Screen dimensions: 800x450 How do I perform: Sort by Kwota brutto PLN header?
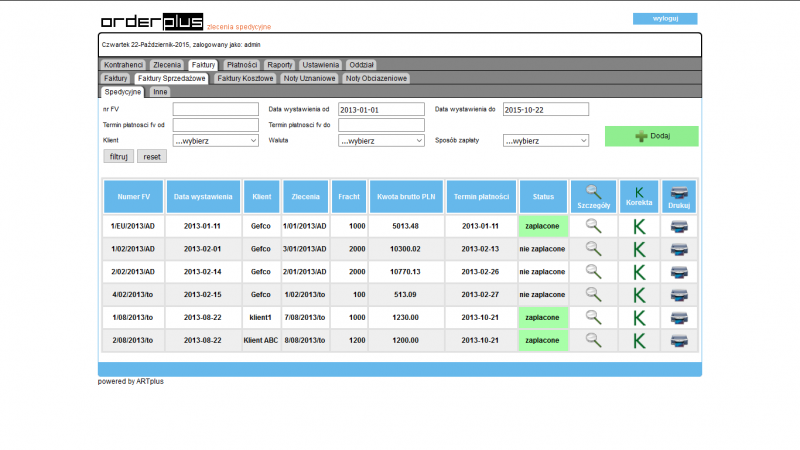(x=406, y=196)
